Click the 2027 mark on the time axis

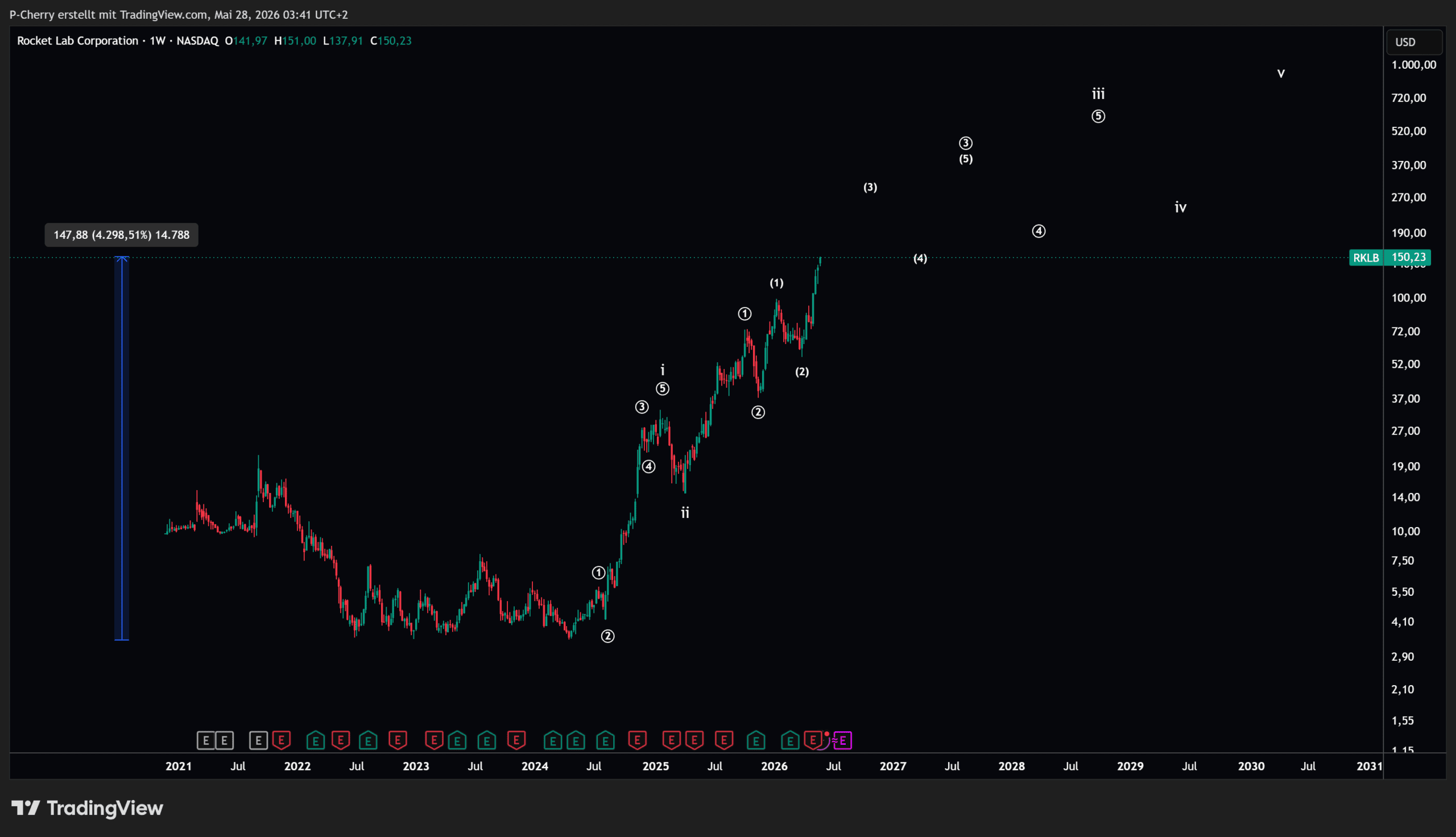click(x=893, y=766)
